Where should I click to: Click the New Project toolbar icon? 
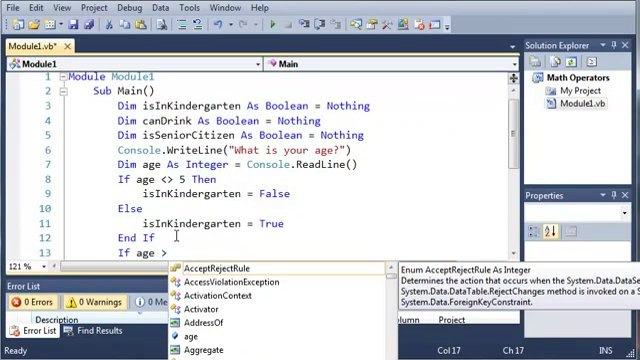coord(18,25)
